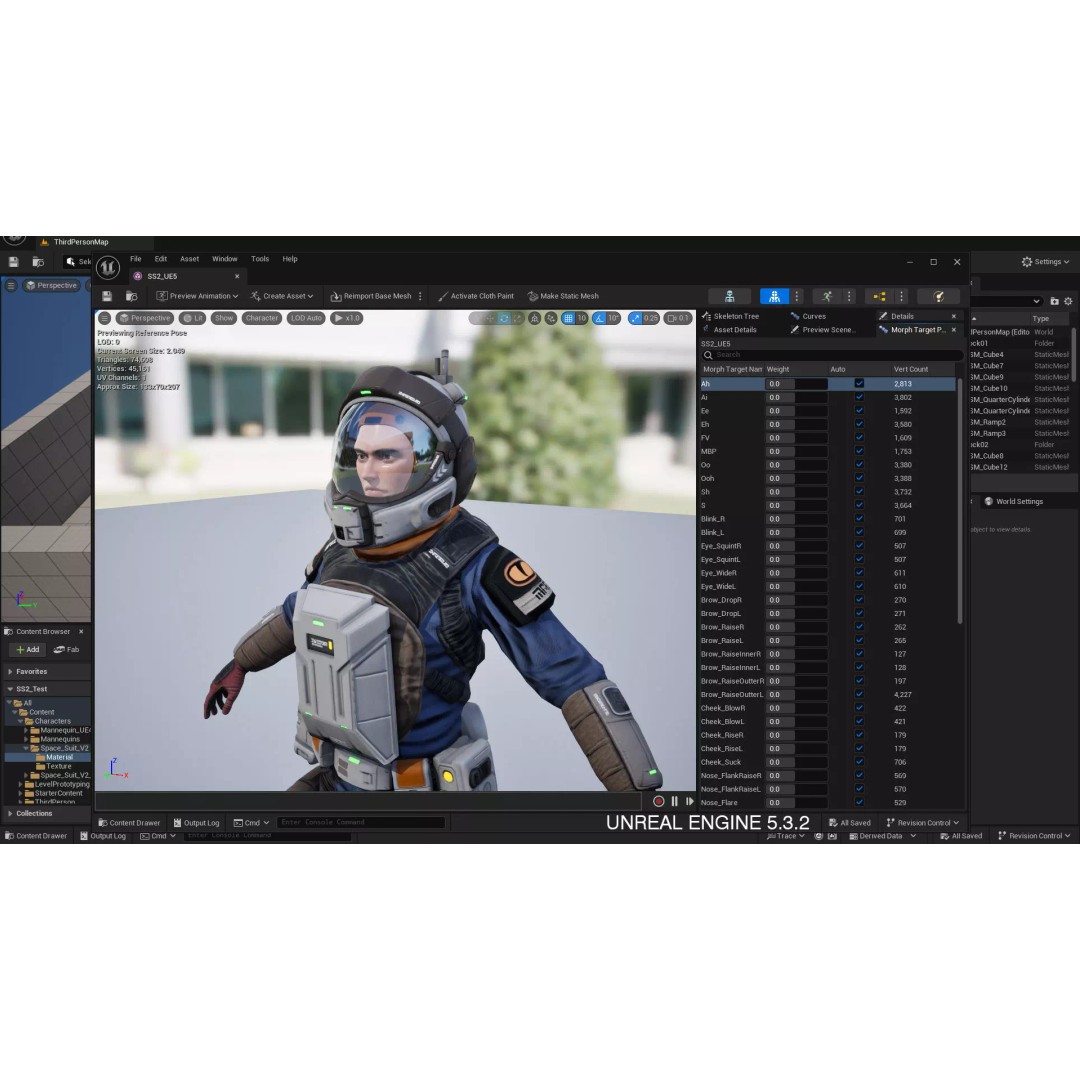Pause the preview playback
Screen dimensions: 1080x1080
[x=674, y=801]
